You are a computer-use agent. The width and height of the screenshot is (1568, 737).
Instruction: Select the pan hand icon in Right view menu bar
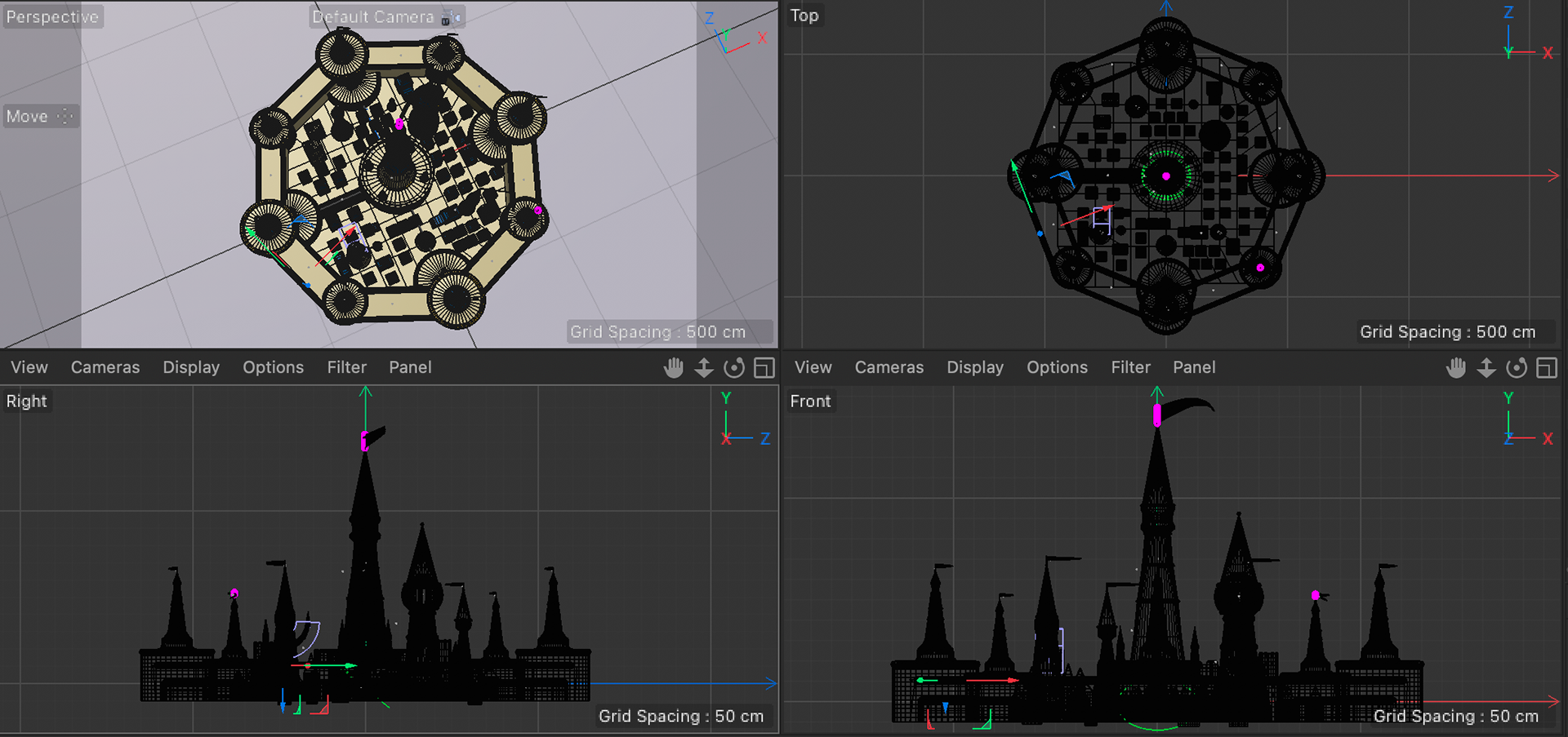(674, 368)
